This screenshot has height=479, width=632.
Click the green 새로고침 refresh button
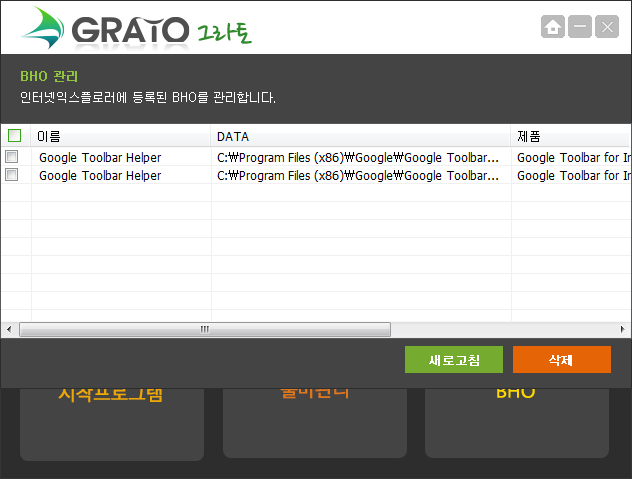pos(454,360)
